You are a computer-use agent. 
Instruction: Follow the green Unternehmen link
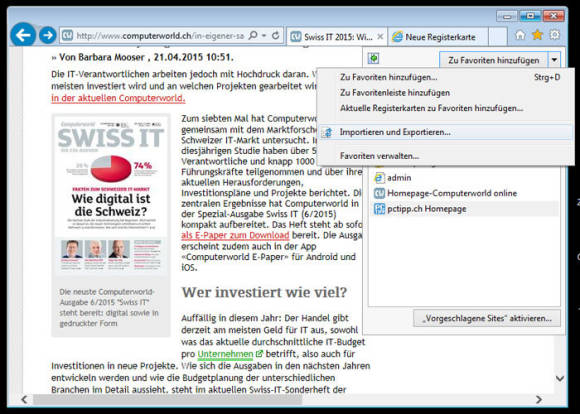[225, 354]
